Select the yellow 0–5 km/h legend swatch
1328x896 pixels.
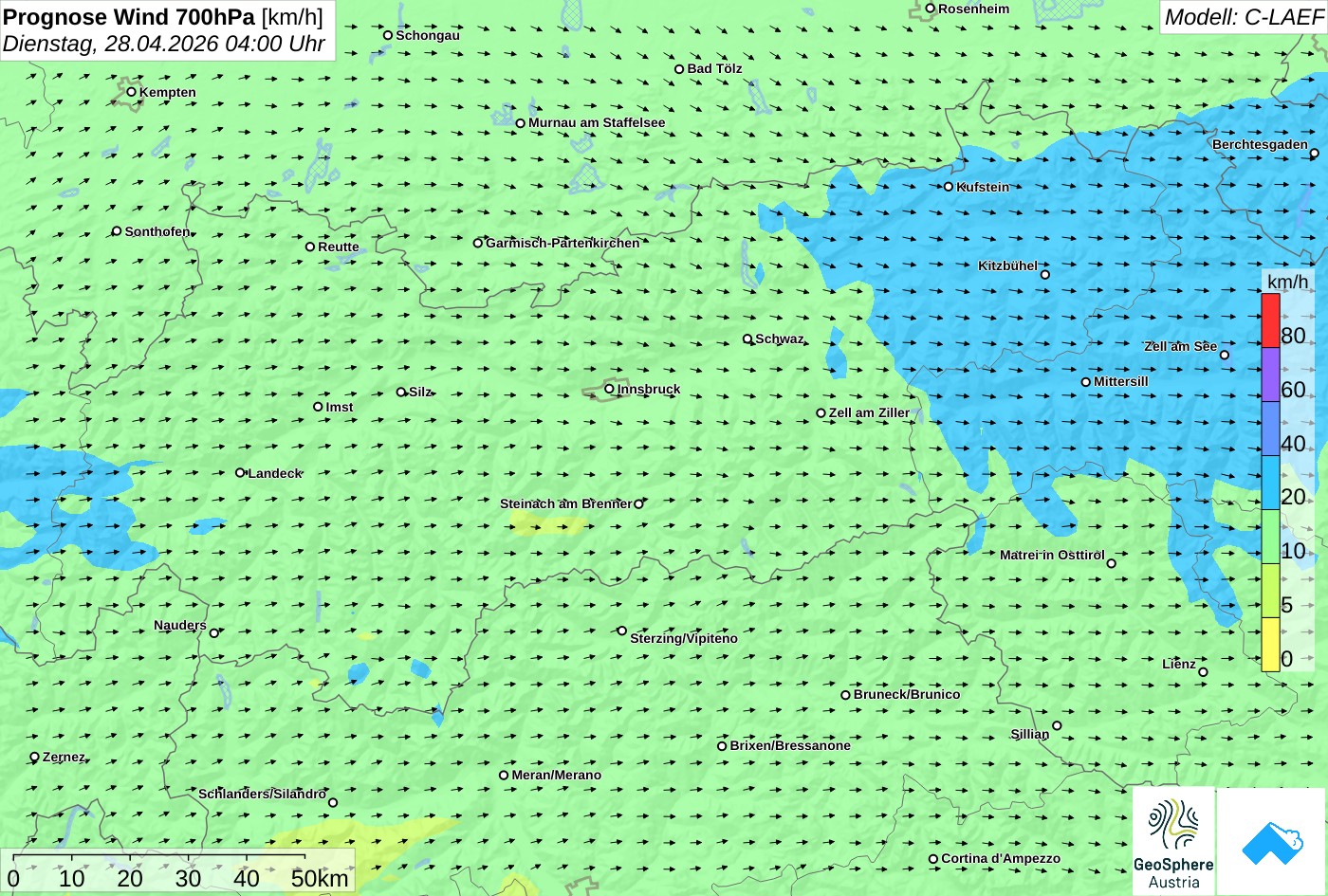click(1270, 645)
